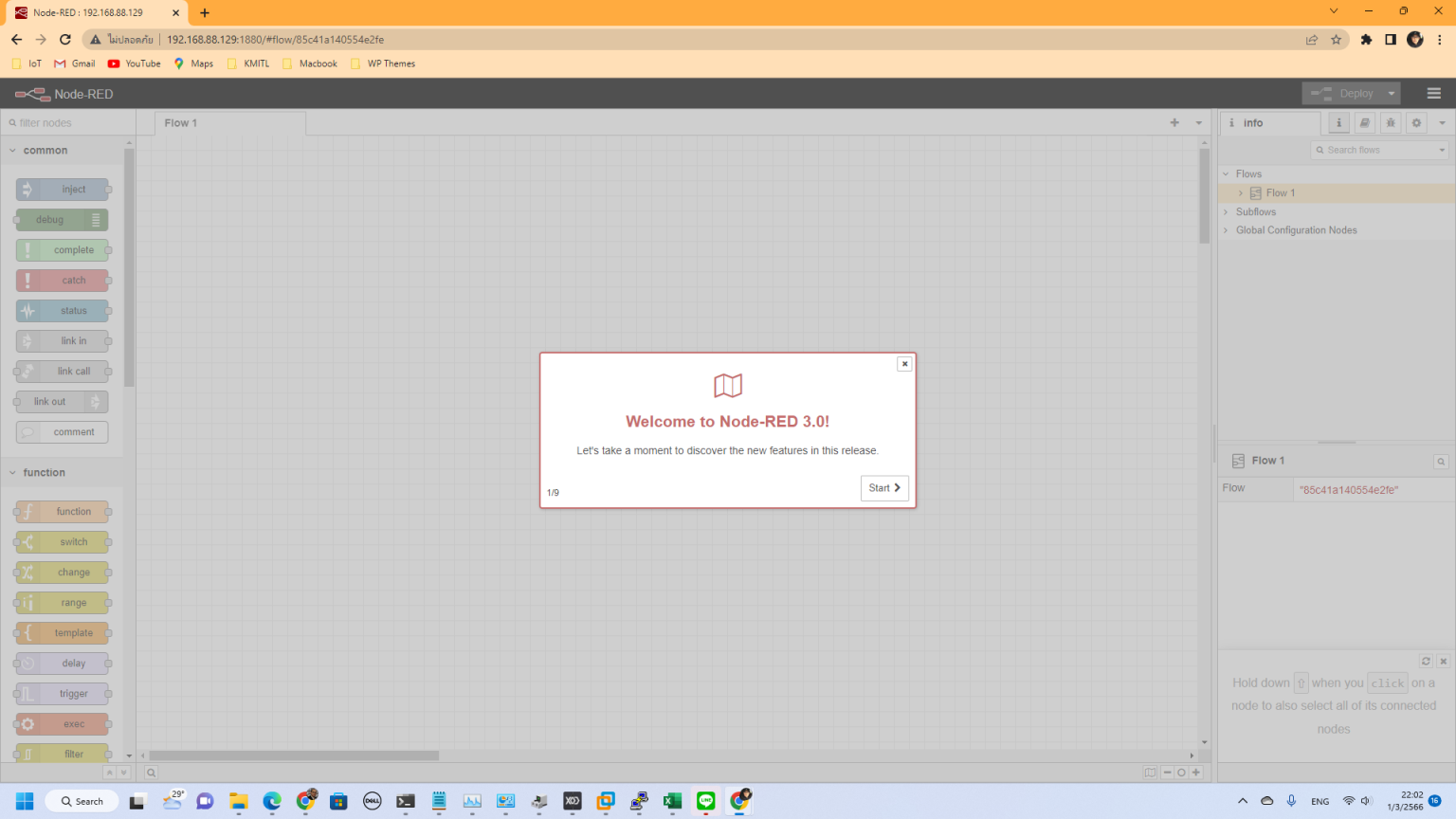
Task: Open the main menu hamburger icon
Action: click(x=1433, y=93)
